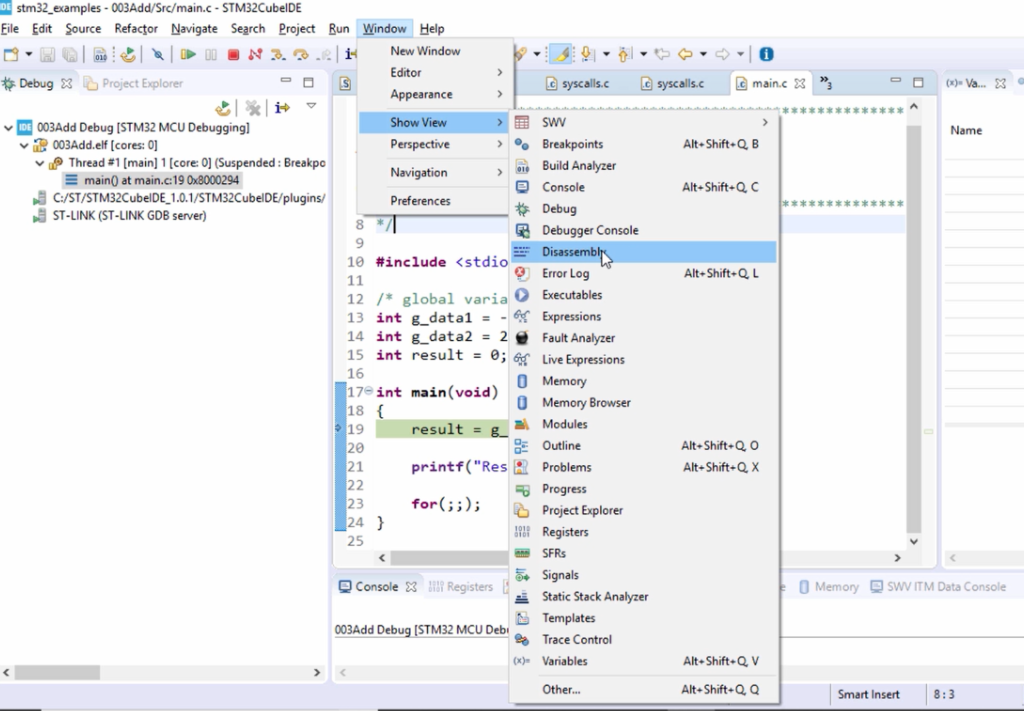Click the yellow Back navigation arrow

click(x=685, y=54)
